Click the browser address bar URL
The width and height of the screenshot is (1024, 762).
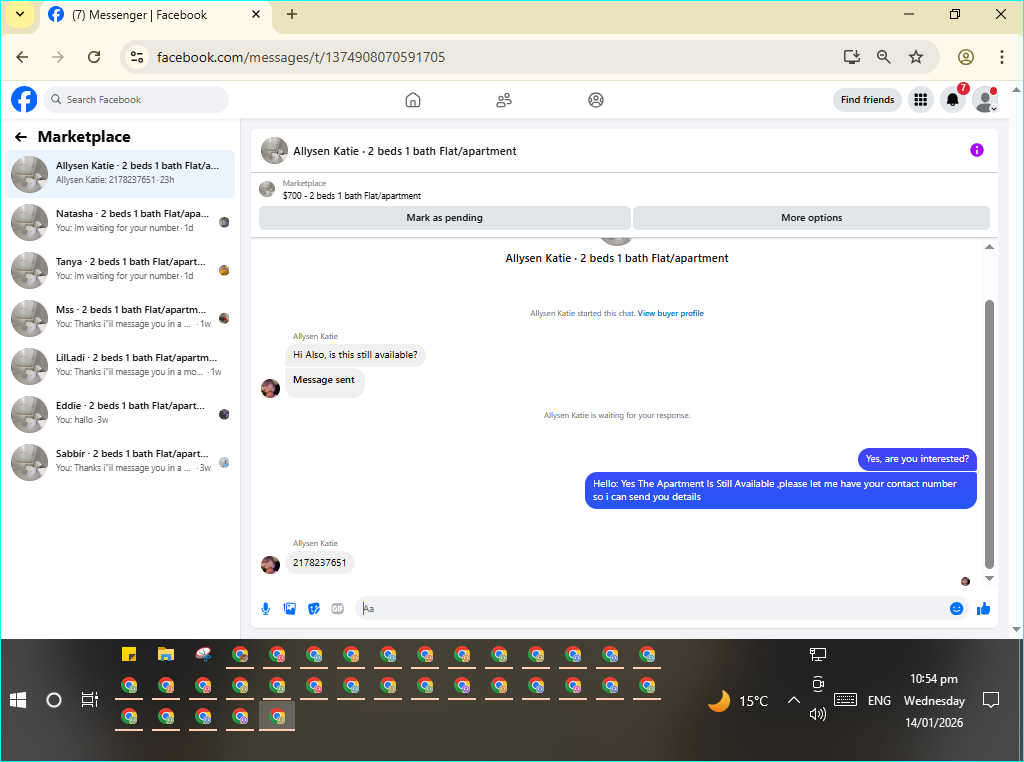[301, 57]
